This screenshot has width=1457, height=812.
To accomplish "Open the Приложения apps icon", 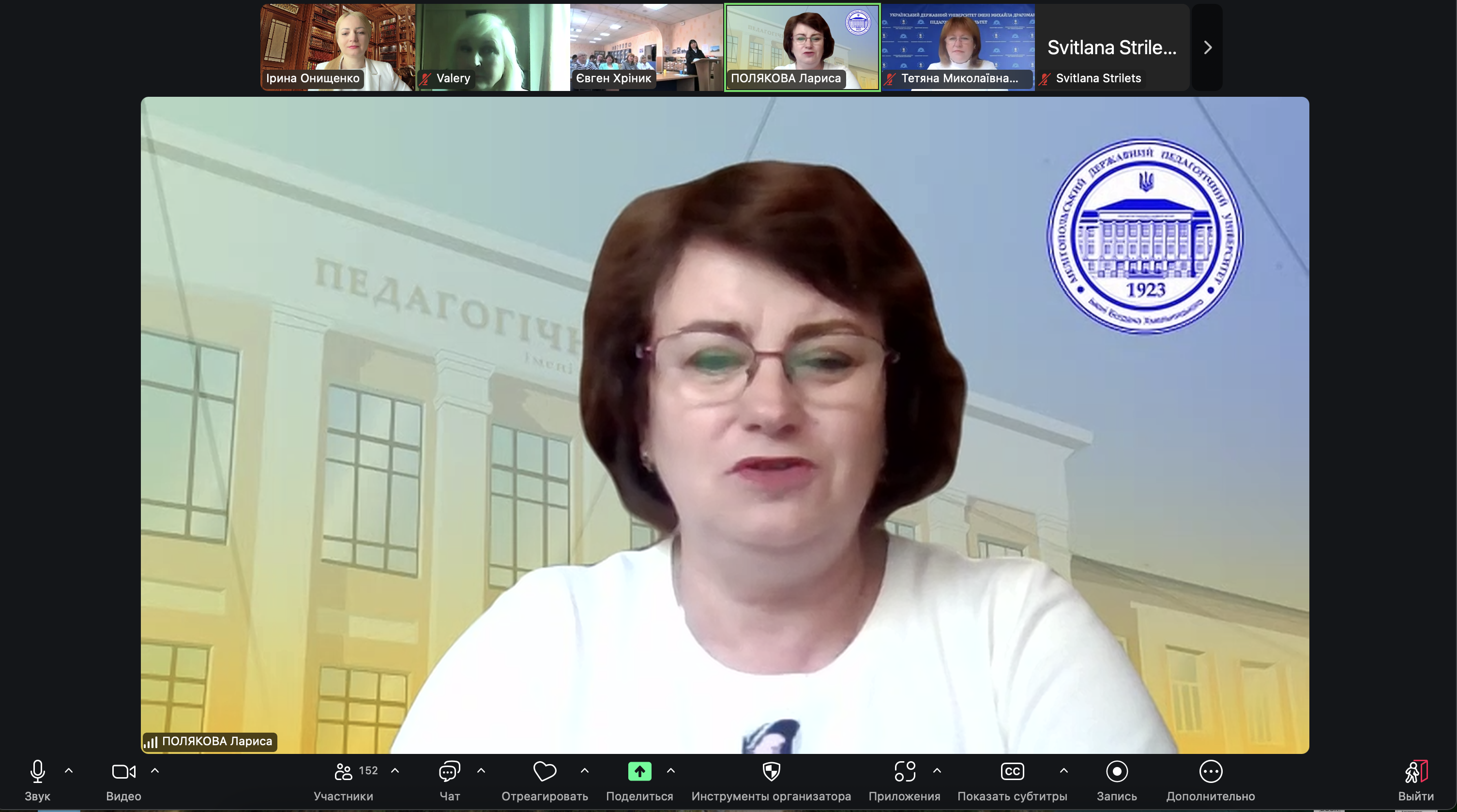I will pos(904,771).
